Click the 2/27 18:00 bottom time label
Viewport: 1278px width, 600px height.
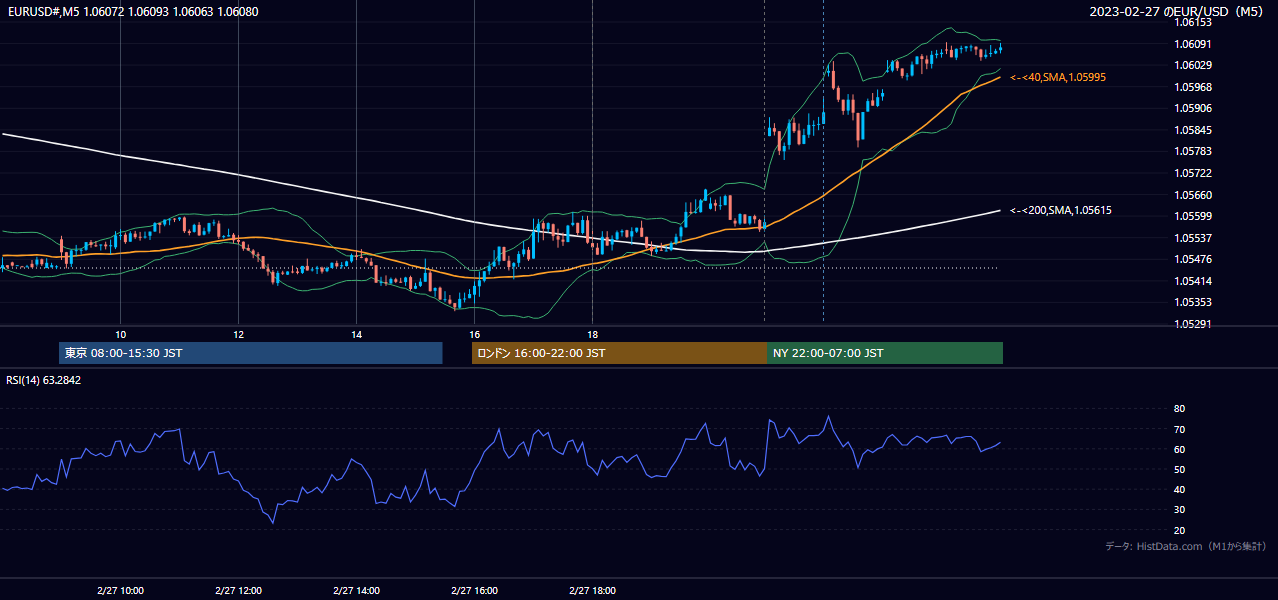(592, 590)
